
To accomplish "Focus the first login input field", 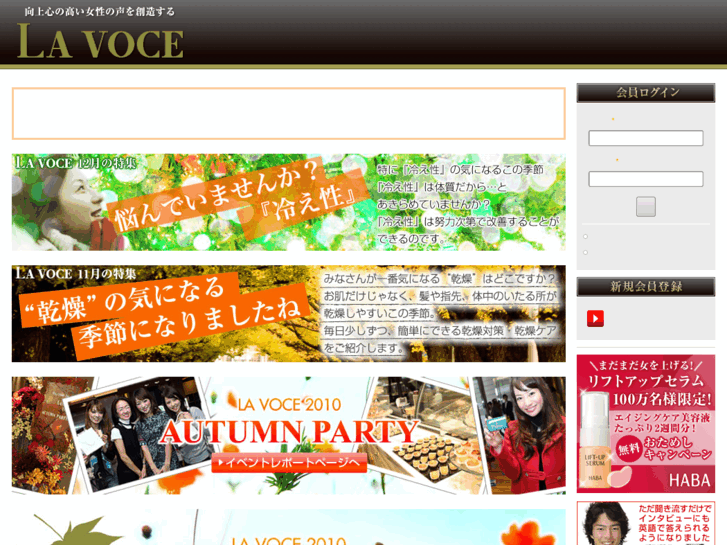I will coord(645,138).
